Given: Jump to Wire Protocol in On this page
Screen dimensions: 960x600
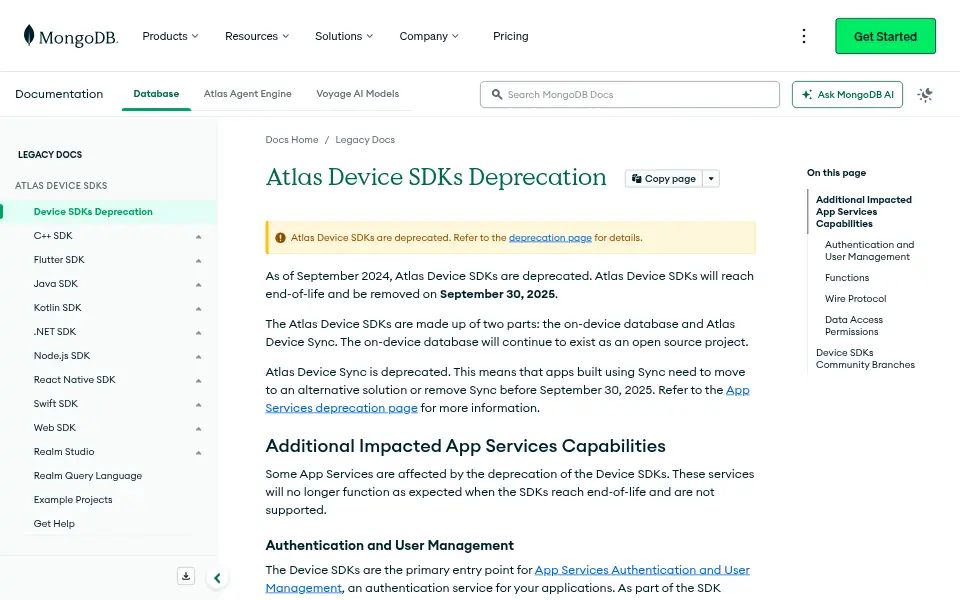Looking at the screenshot, I should click(x=855, y=298).
